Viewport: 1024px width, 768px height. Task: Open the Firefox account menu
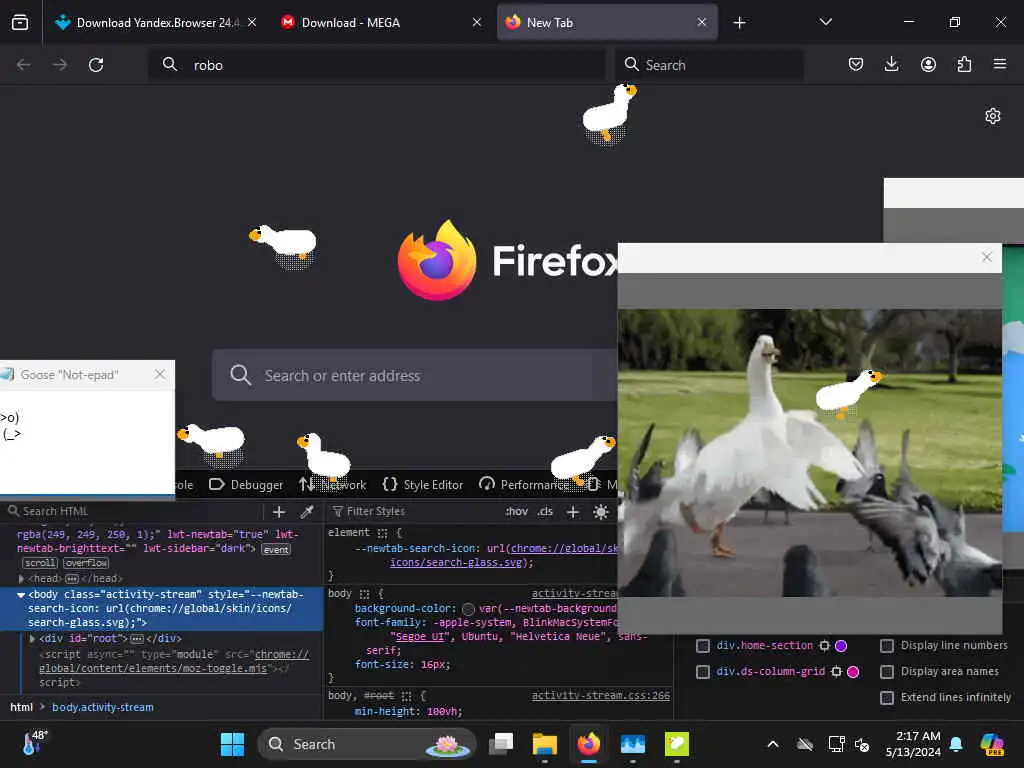(928, 64)
